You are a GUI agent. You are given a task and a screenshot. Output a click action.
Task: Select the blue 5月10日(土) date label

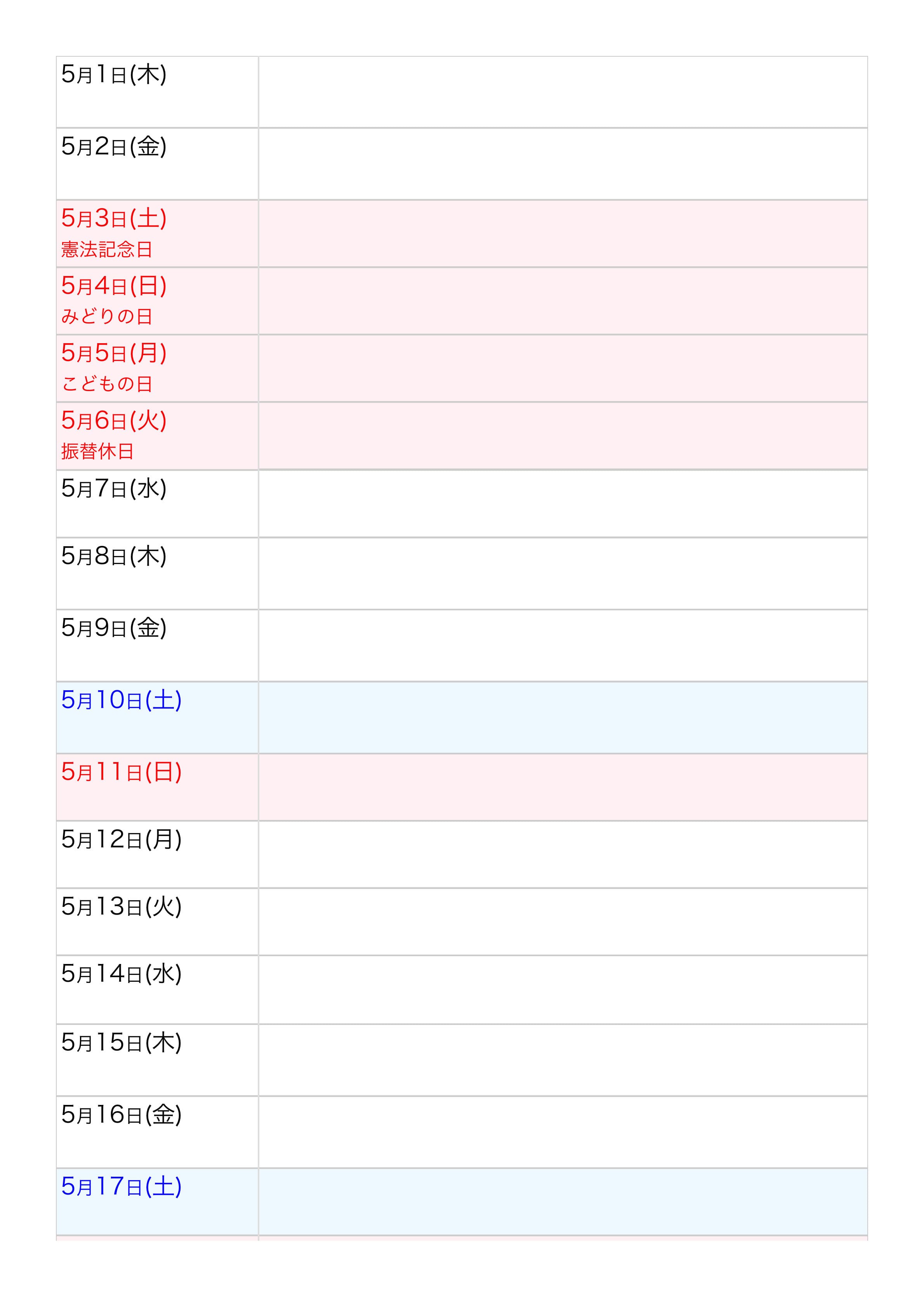pos(121,700)
